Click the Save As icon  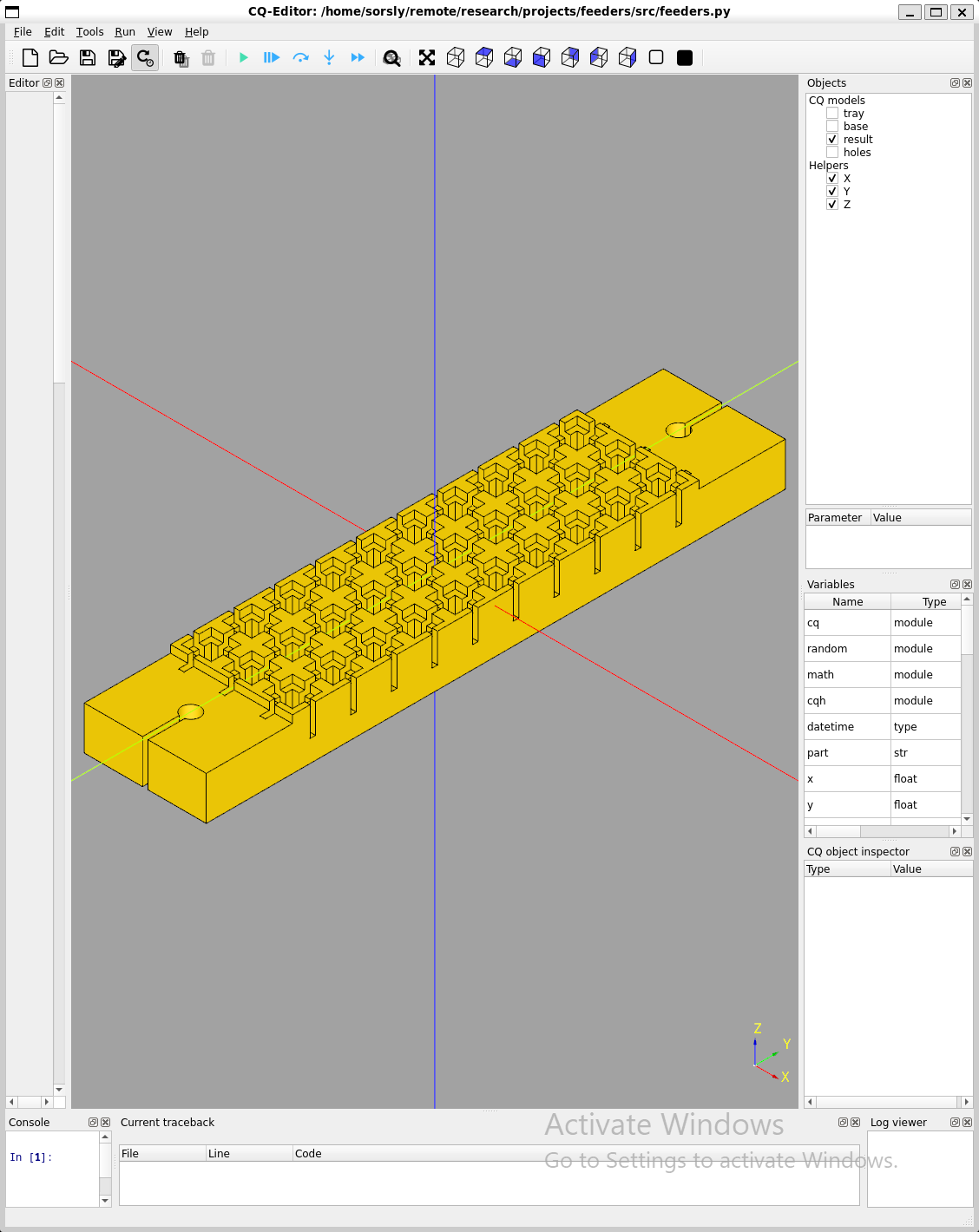[x=116, y=58]
